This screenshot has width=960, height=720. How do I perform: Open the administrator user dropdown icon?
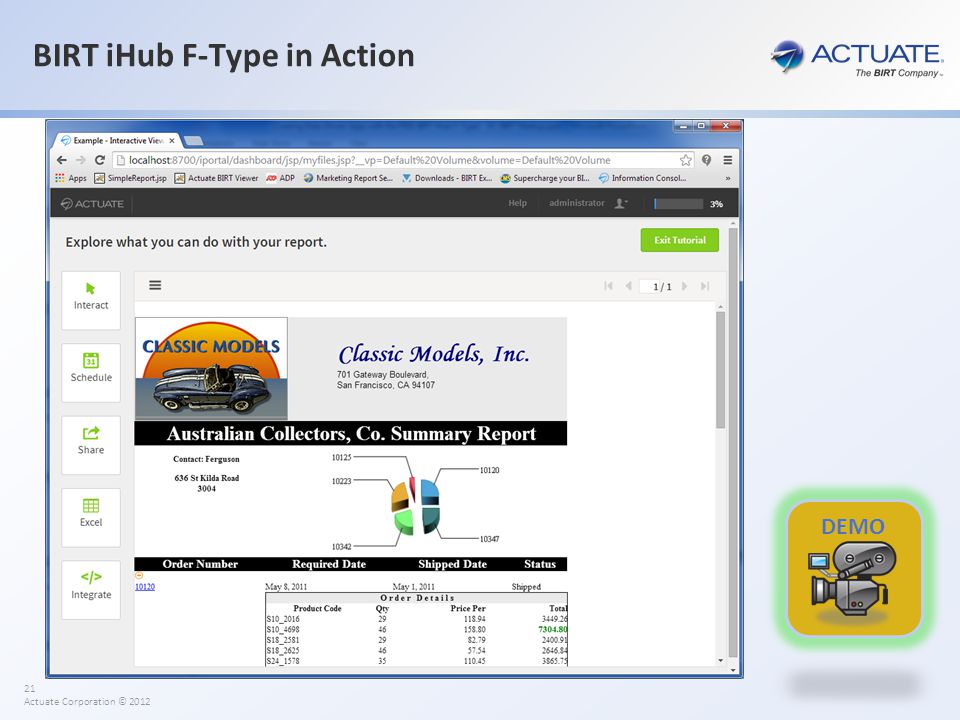coord(621,203)
